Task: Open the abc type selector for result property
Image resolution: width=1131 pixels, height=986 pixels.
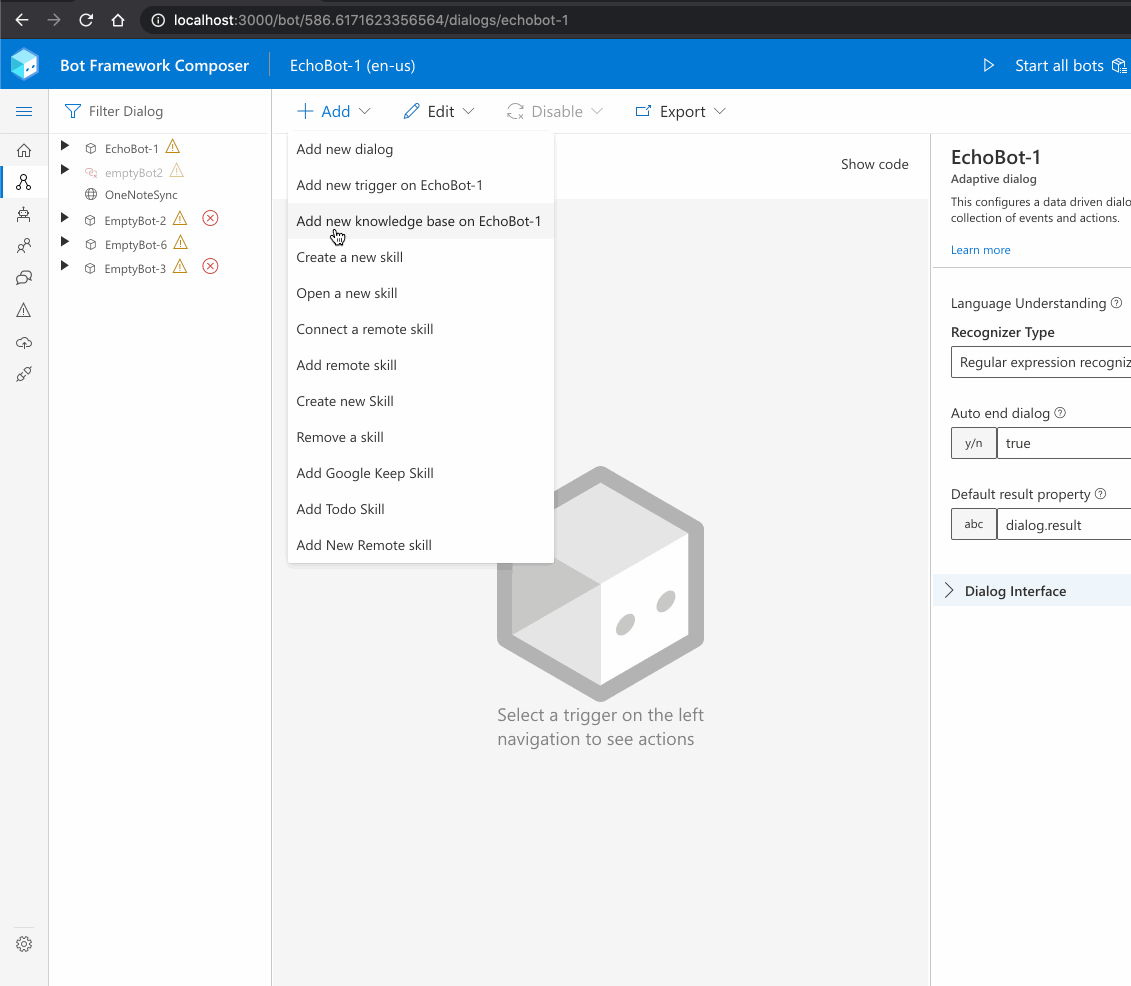Action: (x=974, y=524)
